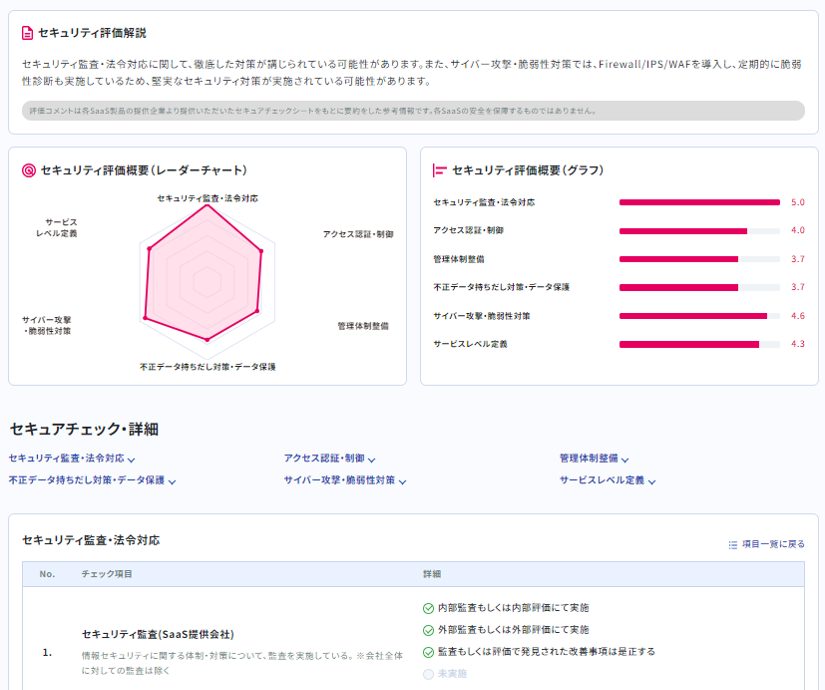Click the bar graph icon beside グラフ heading
The height and width of the screenshot is (690, 825).
439,170
